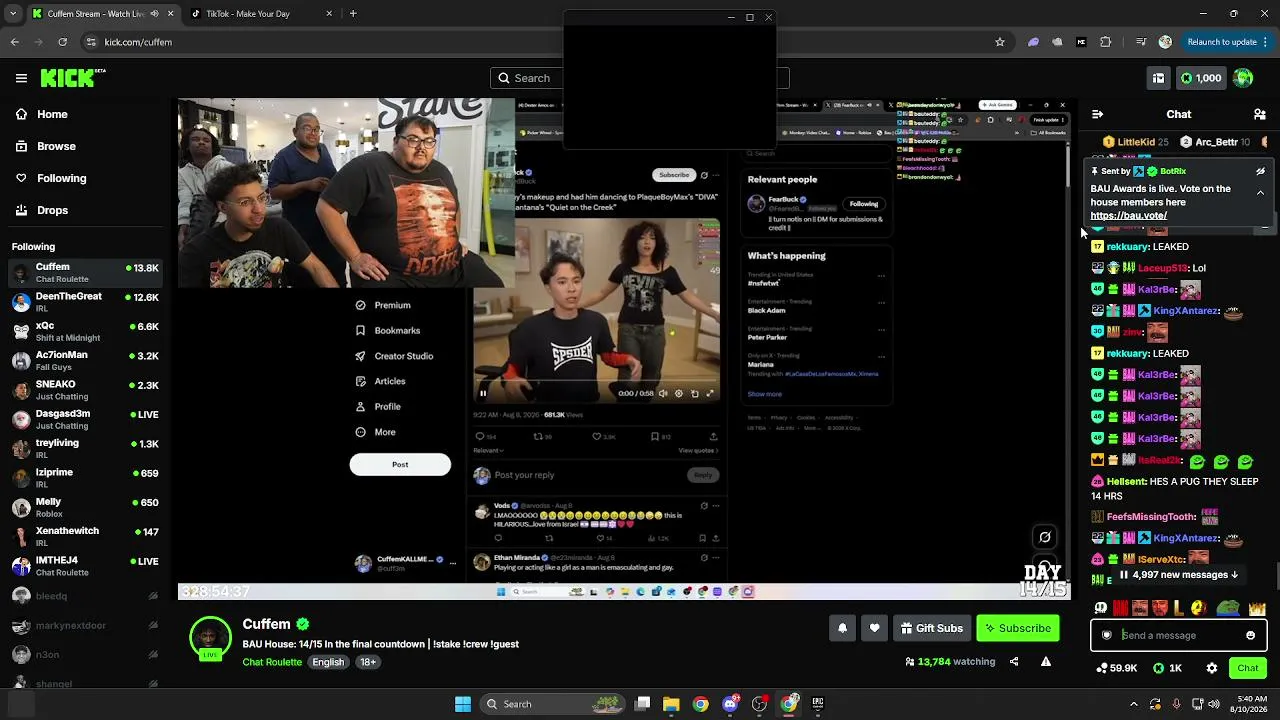The image size is (1280, 720).
Task: Open xQc channel in Following list
Action: 85,331
